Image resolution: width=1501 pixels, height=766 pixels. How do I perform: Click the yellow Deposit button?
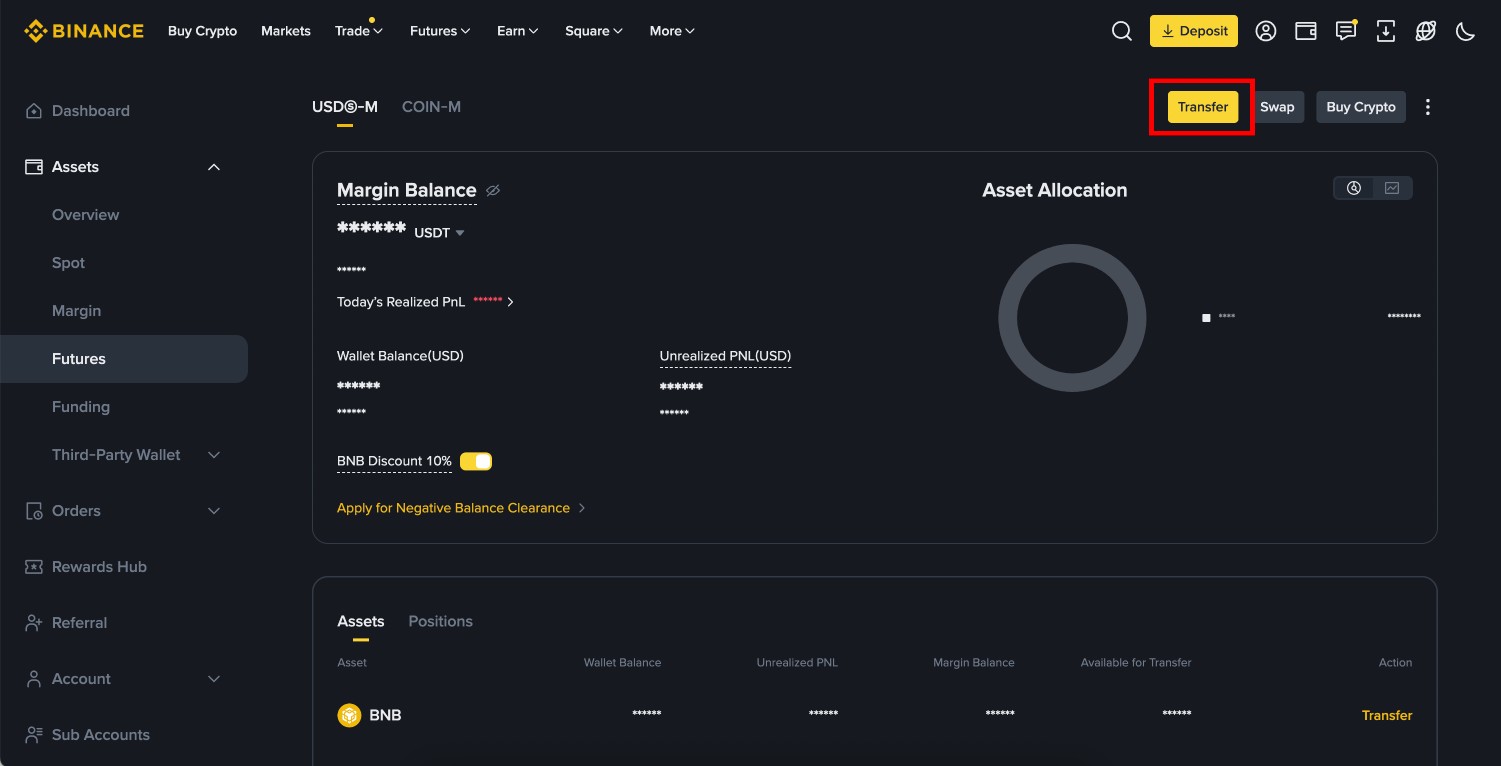[x=1194, y=31]
